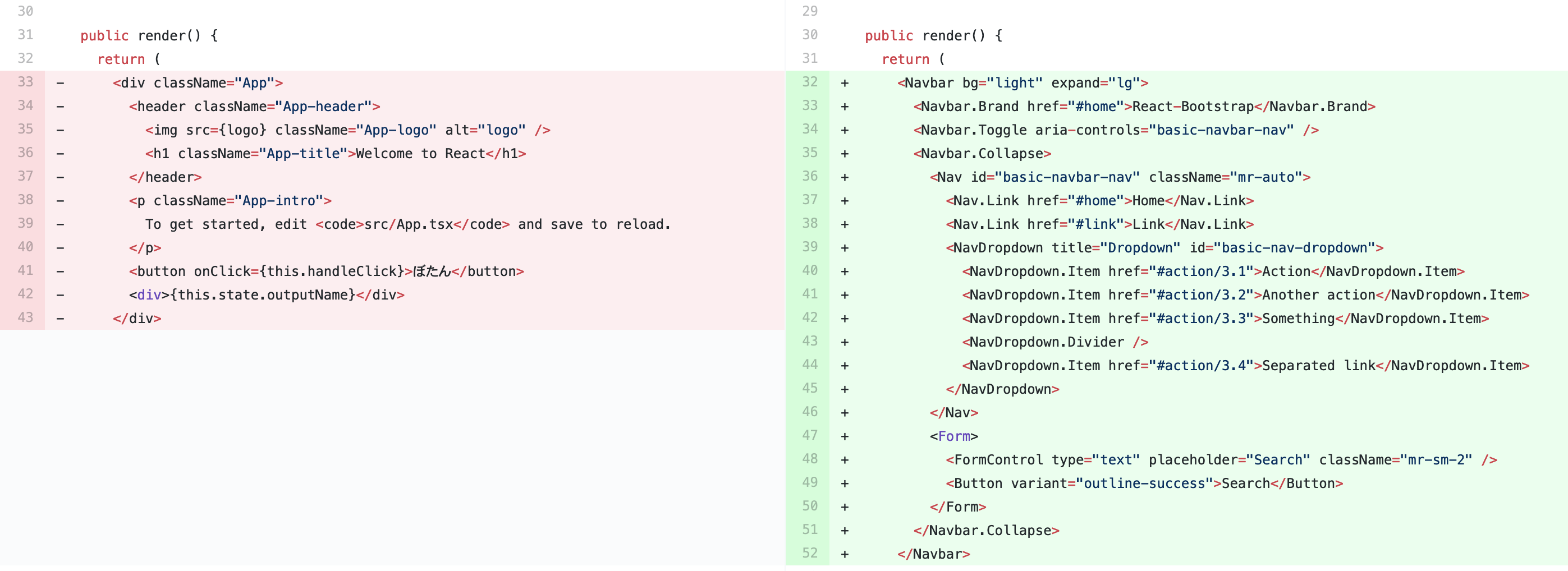Click the "Welcome to React" h1 line

[335, 154]
